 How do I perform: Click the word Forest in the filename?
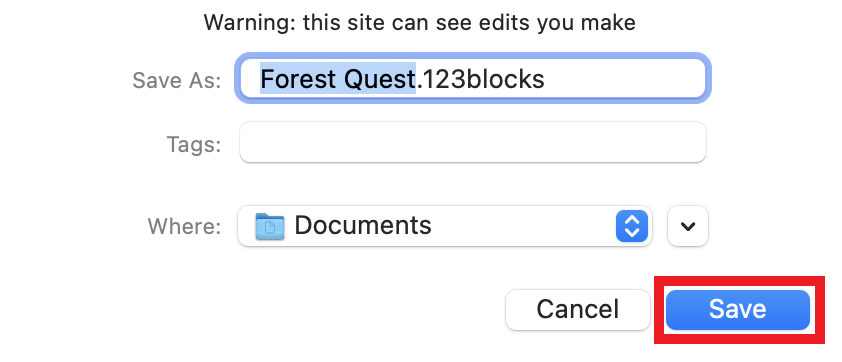pos(298,79)
